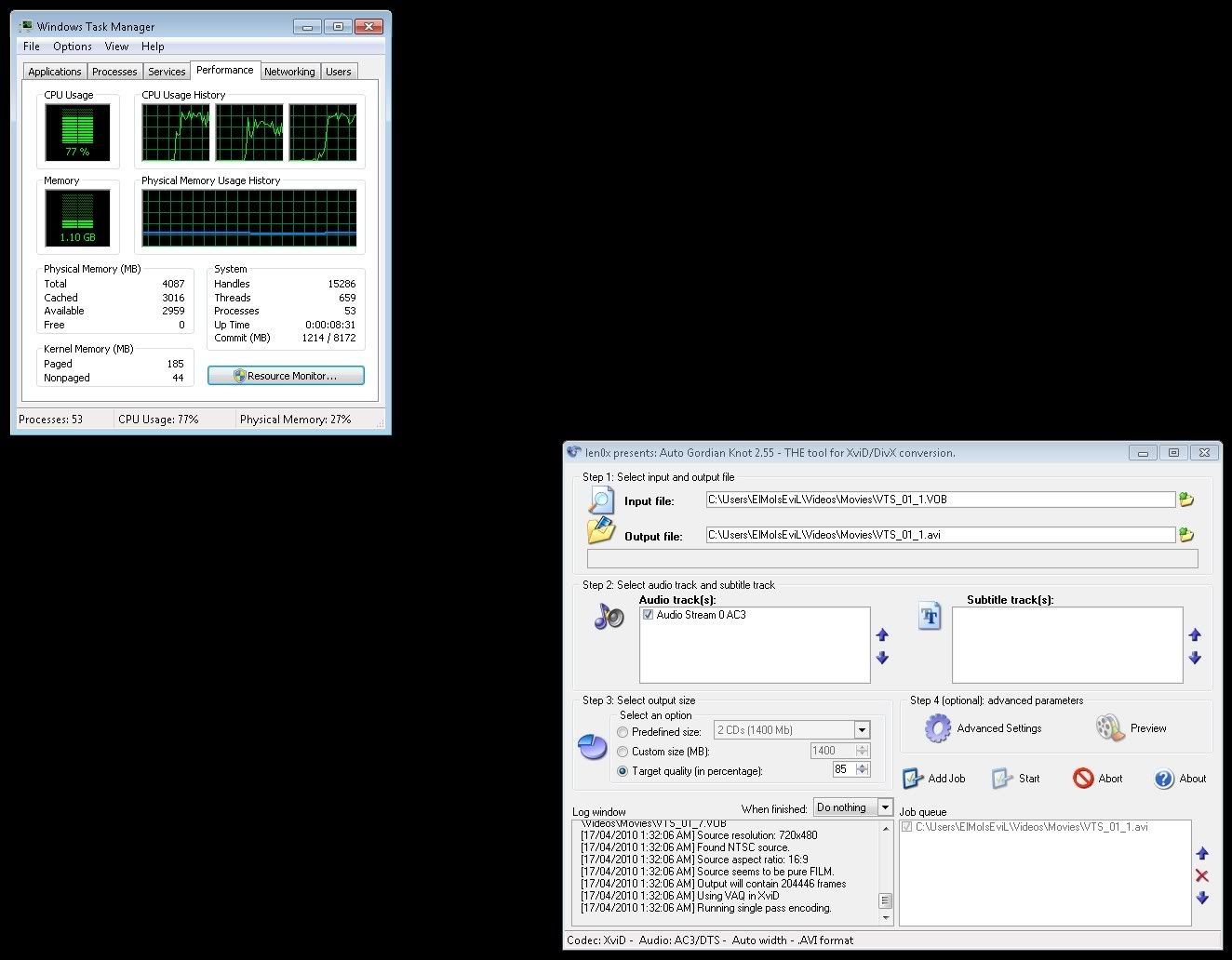Viewport: 1232px width, 960px height.
Task: Click the output size pie chart icon
Action: [x=593, y=746]
